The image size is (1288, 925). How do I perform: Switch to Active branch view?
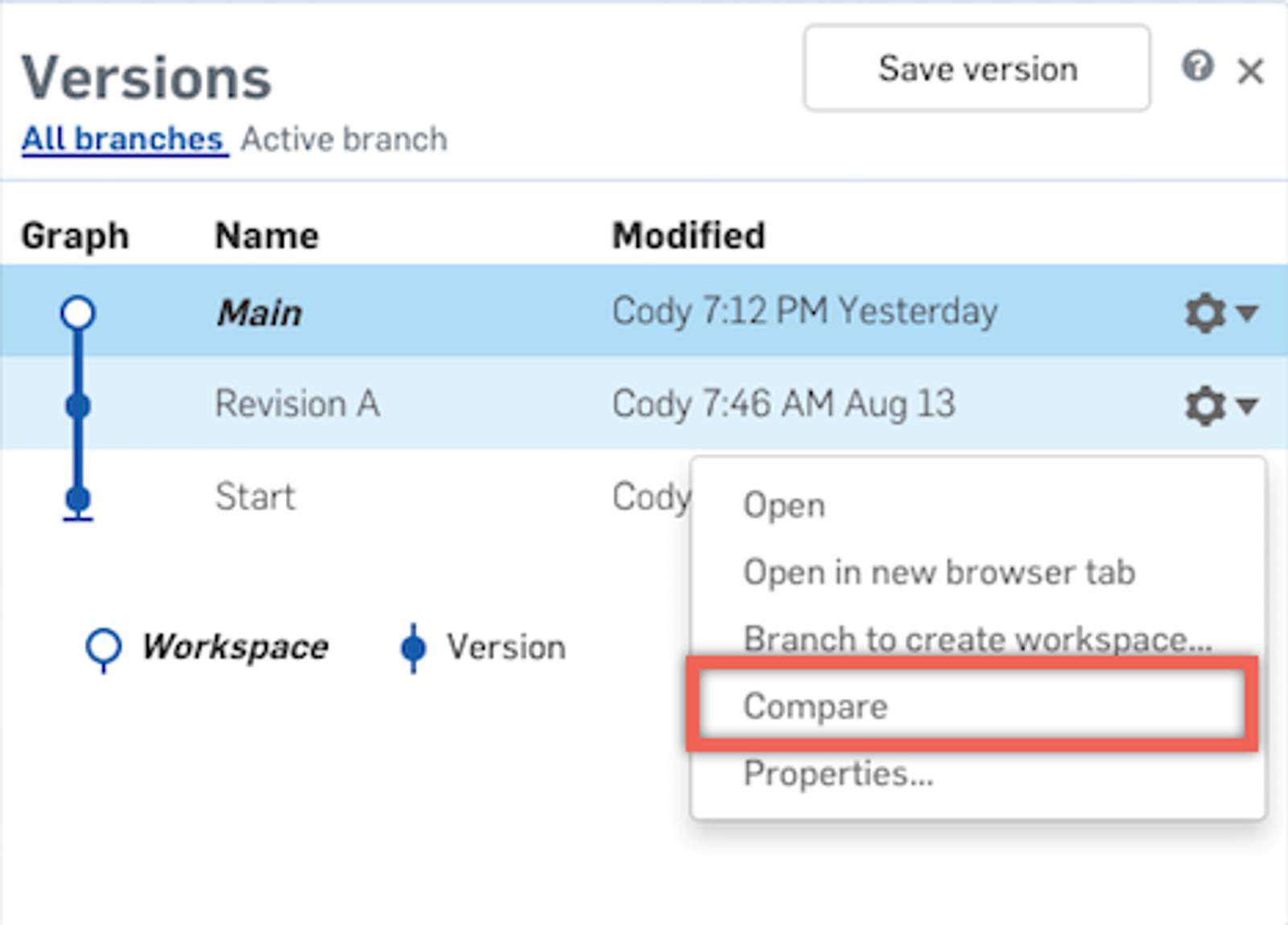pos(344,139)
